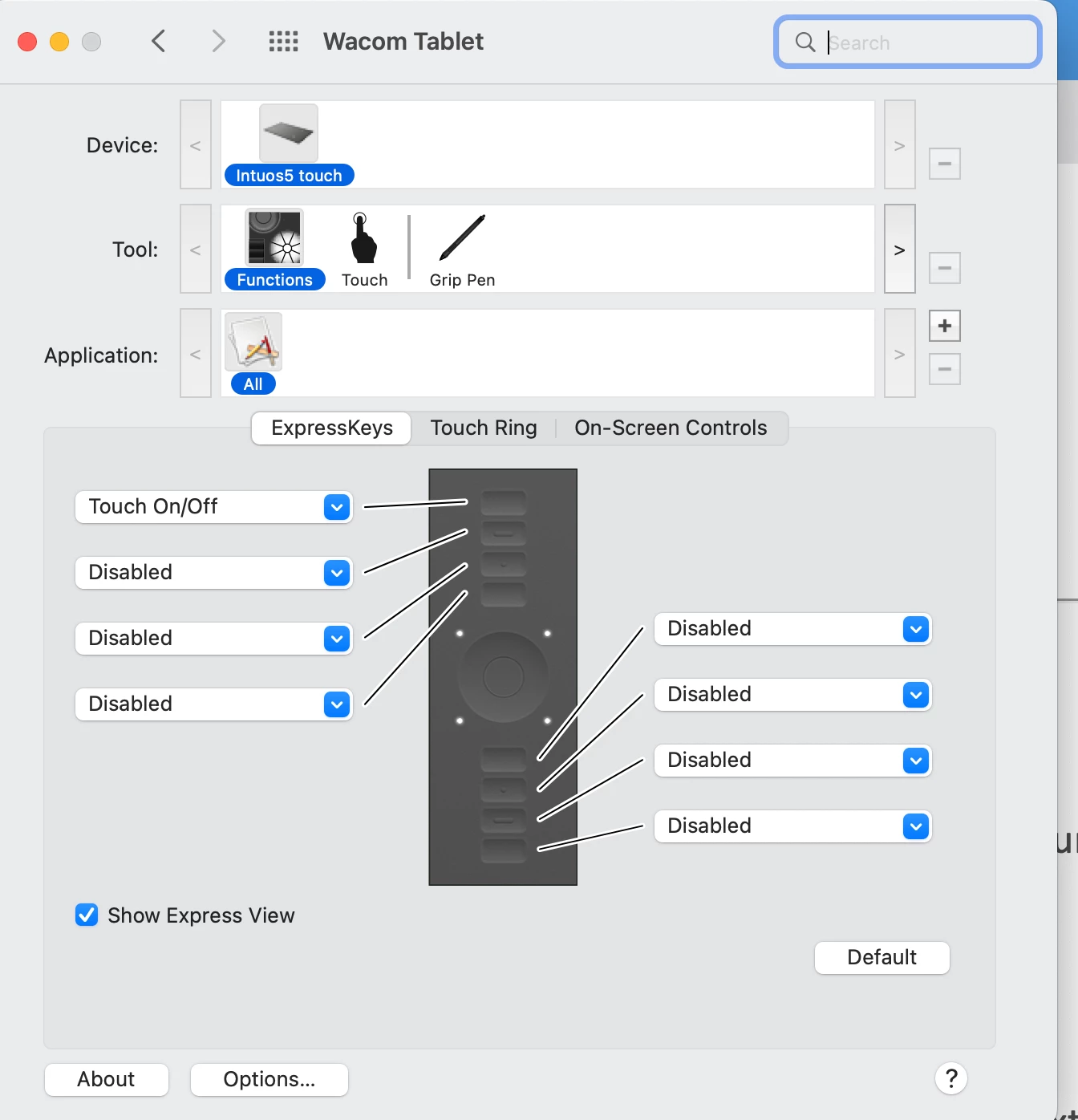
Task: Add an application with the plus button
Action: pyautogui.click(x=945, y=326)
